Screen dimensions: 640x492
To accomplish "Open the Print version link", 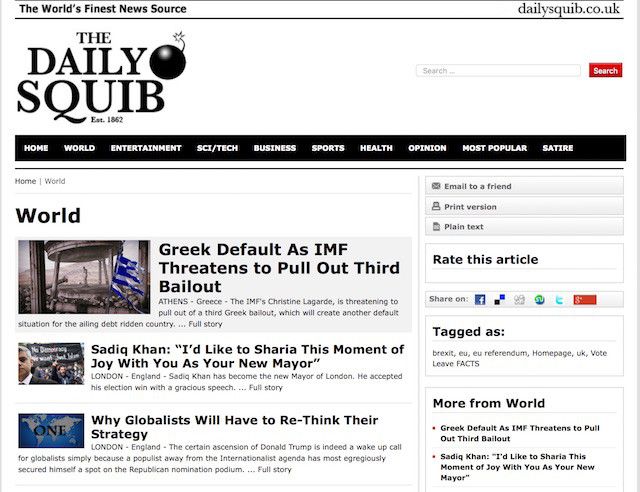I will pyautogui.click(x=470, y=207).
